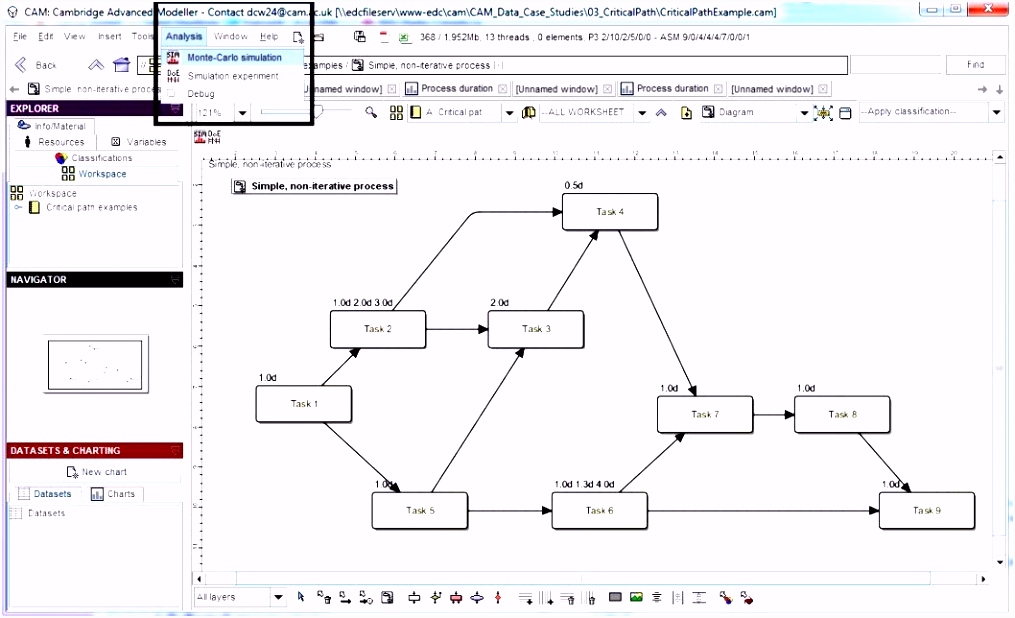Viewport: 1015px width, 618px height.
Task: Expand the Critical path examples tree node
Action: tap(18, 208)
